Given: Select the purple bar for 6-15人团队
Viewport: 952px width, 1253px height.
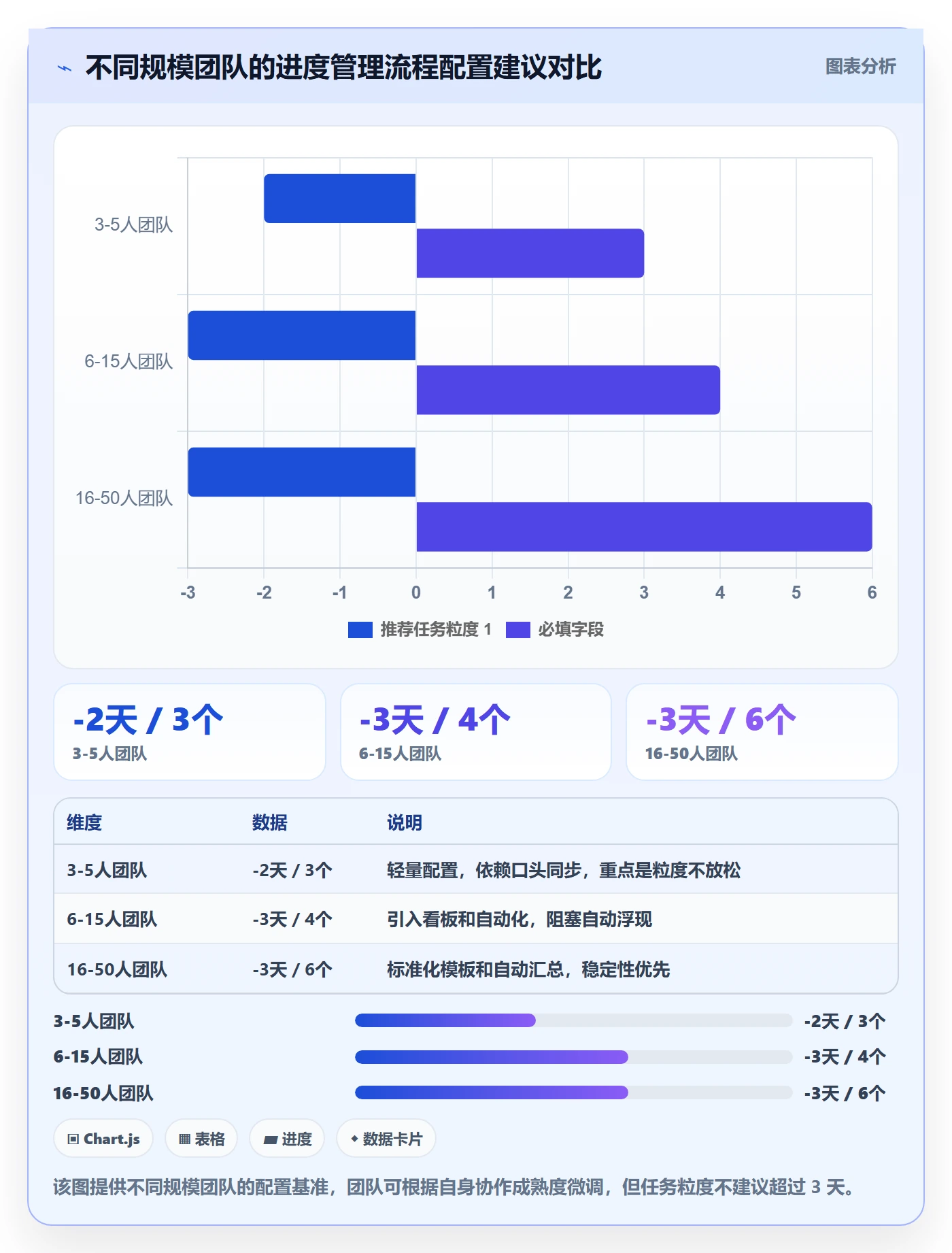Looking at the screenshot, I should [568, 390].
